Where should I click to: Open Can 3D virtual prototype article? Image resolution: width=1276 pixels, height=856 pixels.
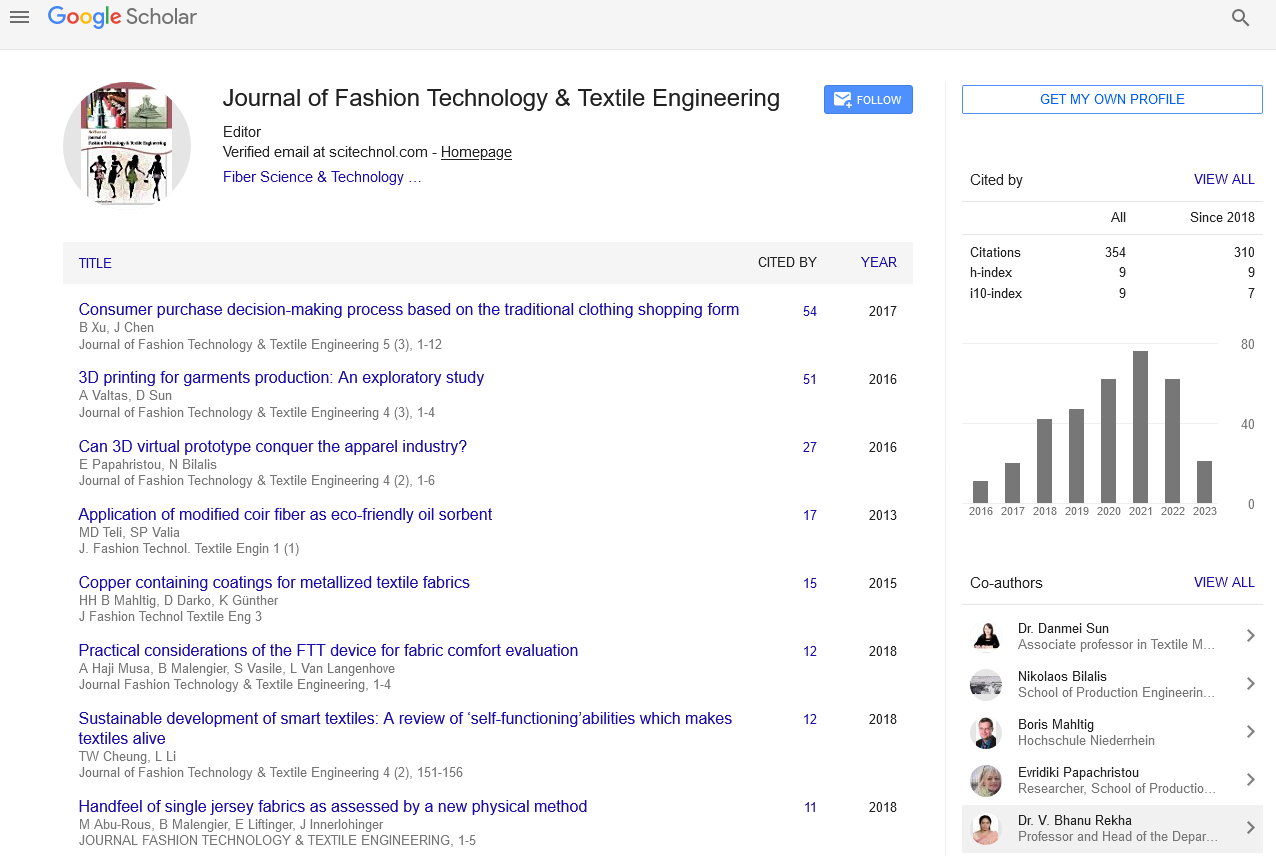[x=273, y=446]
